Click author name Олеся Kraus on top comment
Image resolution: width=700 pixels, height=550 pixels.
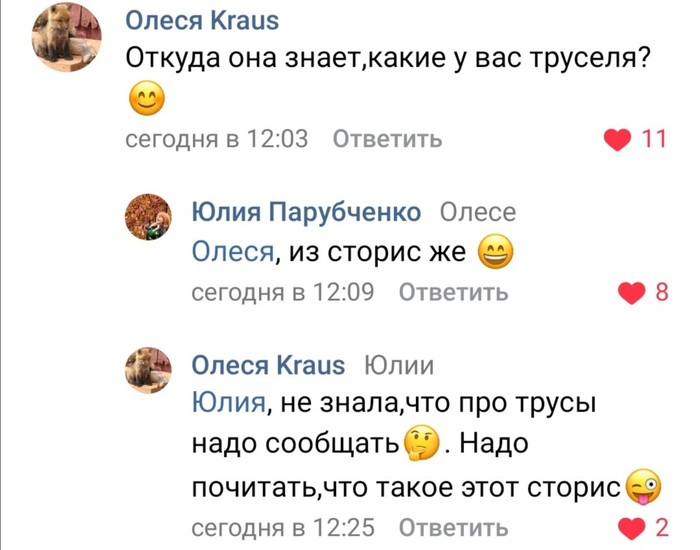202,21
